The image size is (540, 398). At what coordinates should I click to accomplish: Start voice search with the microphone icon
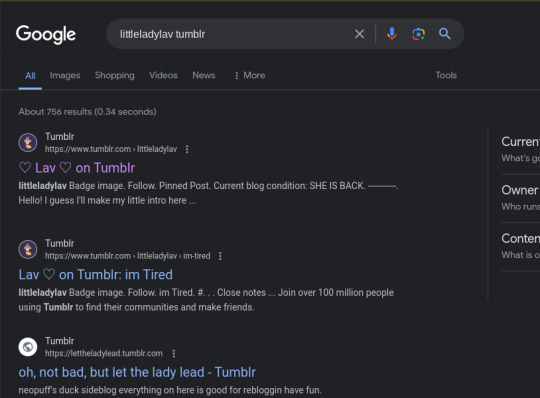[x=392, y=34]
